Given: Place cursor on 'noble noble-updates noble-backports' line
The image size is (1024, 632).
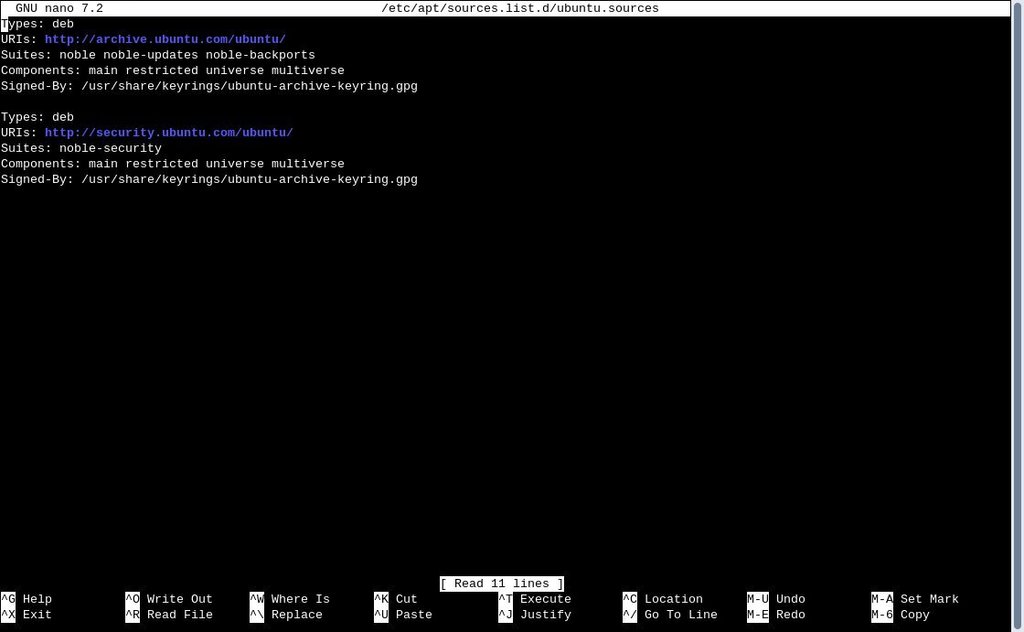Looking at the screenshot, I should point(158,55).
